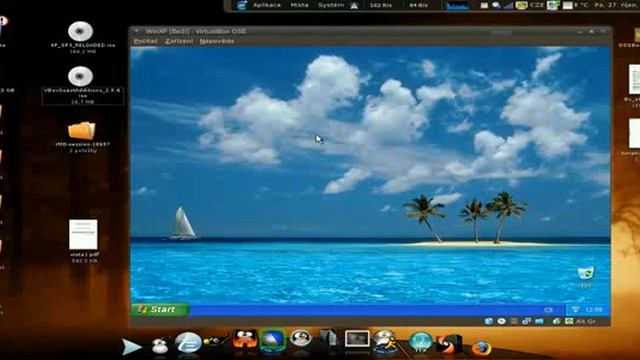Open the orange flame penguin dock icon
This screenshot has width=640, height=360.
[x=245, y=339]
